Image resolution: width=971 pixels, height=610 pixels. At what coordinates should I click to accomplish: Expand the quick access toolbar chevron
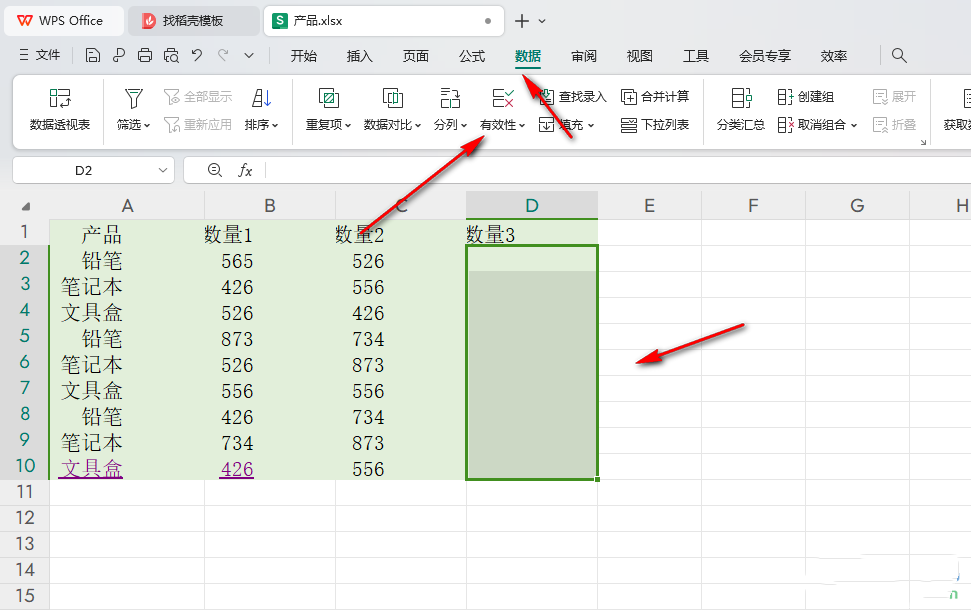pos(249,56)
